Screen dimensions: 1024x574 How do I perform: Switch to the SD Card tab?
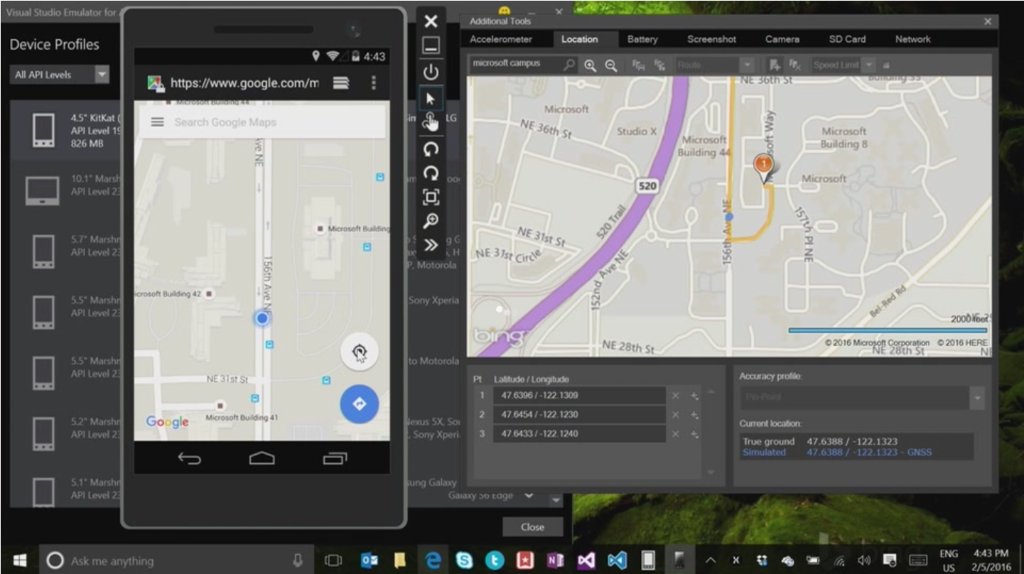[847, 39]
